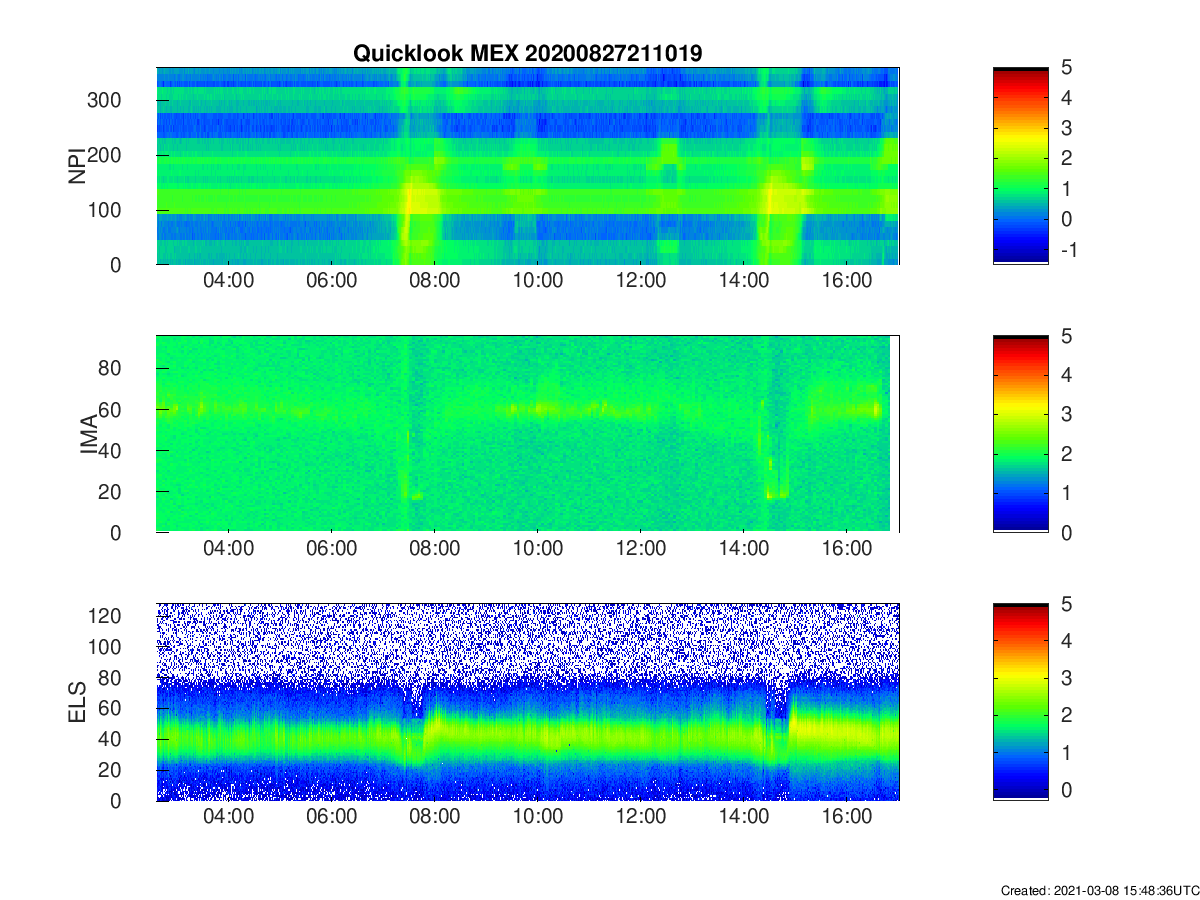Image resolution: width=1200 pixels, height=900 pixels.
Task: Select the IMA y-axis label
Action: tap(90, 434)
